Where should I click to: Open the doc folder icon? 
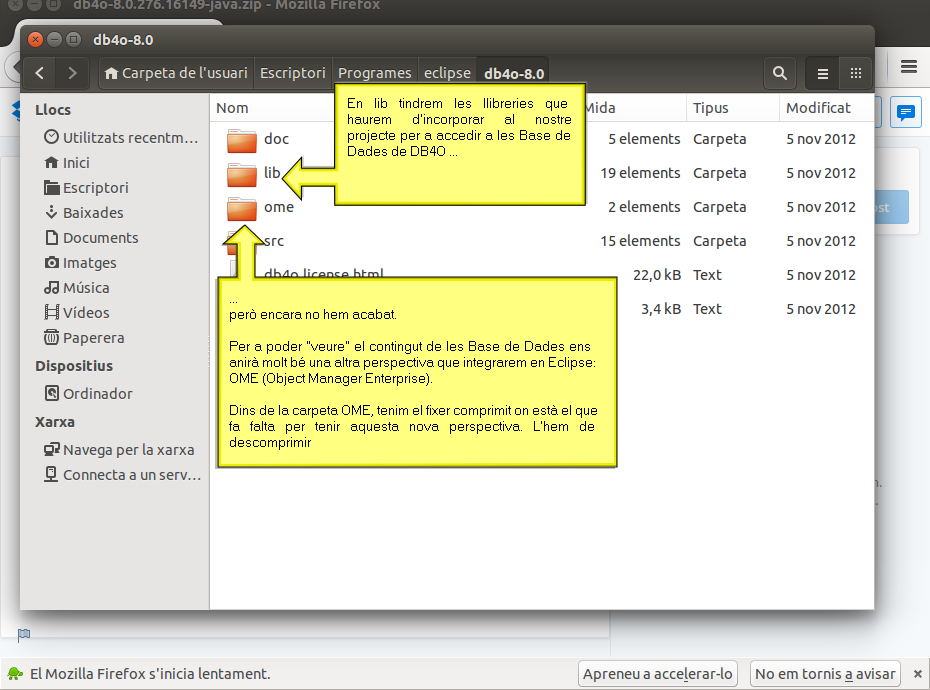(x=241, y=140)
